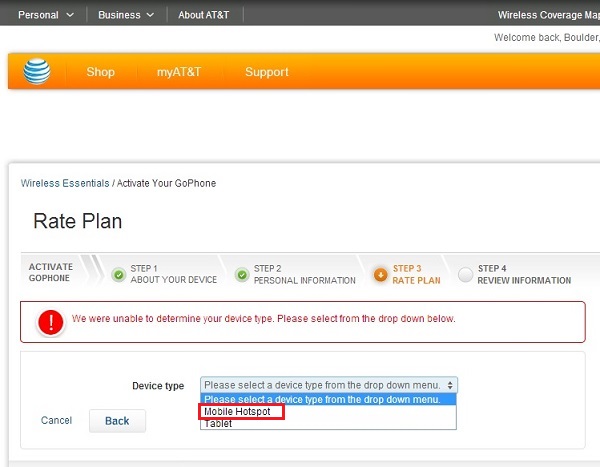Open the Business dropdown menu

(x=126, y=15)
